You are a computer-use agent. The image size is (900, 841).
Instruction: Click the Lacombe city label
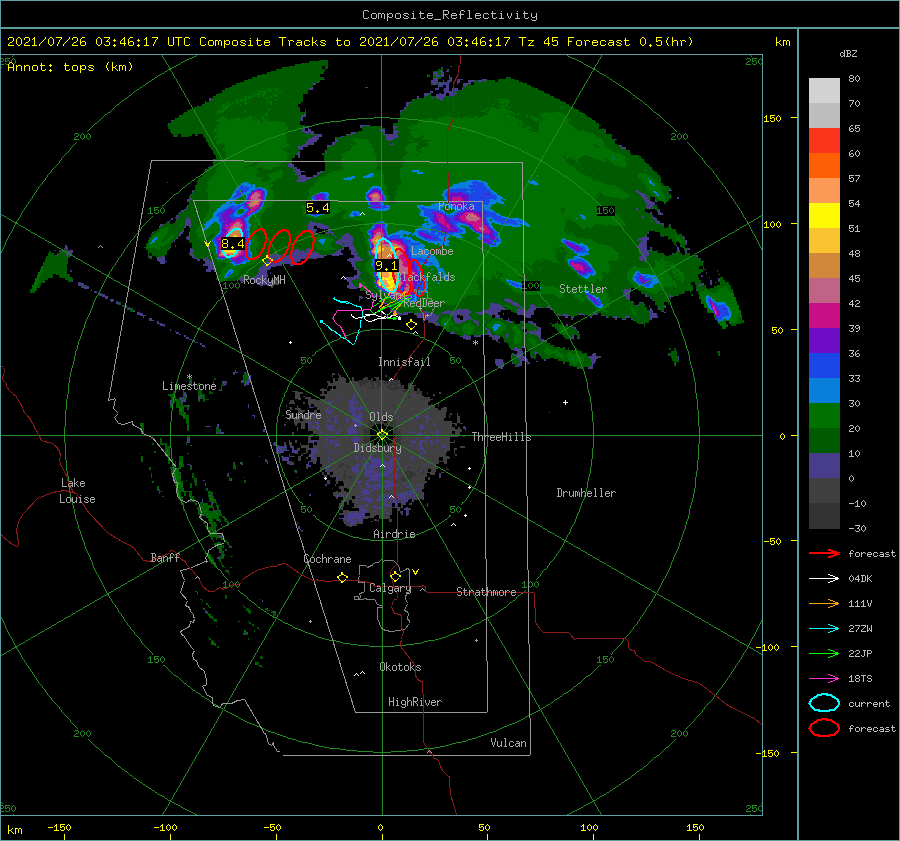tap(432, 251)
